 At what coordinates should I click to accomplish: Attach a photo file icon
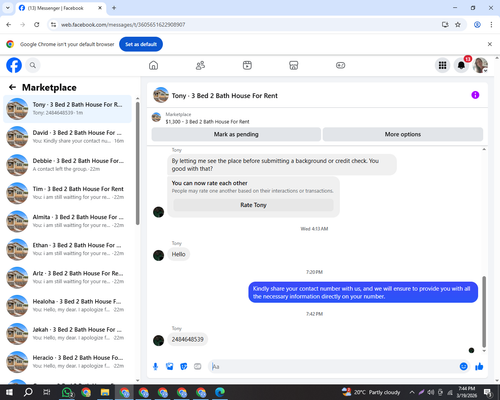click(170, 367)
